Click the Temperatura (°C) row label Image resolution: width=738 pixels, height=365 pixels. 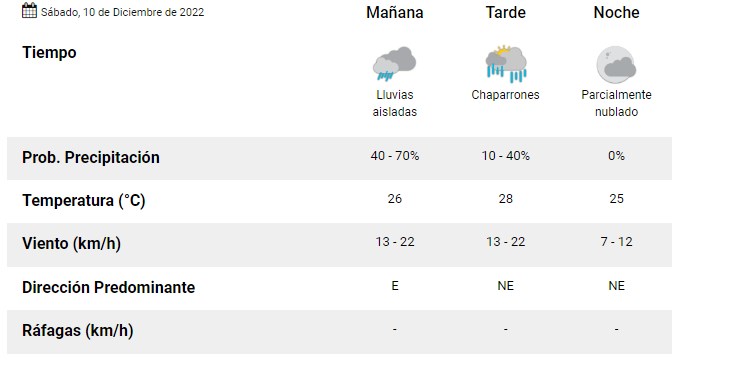[x=84, y=201]
